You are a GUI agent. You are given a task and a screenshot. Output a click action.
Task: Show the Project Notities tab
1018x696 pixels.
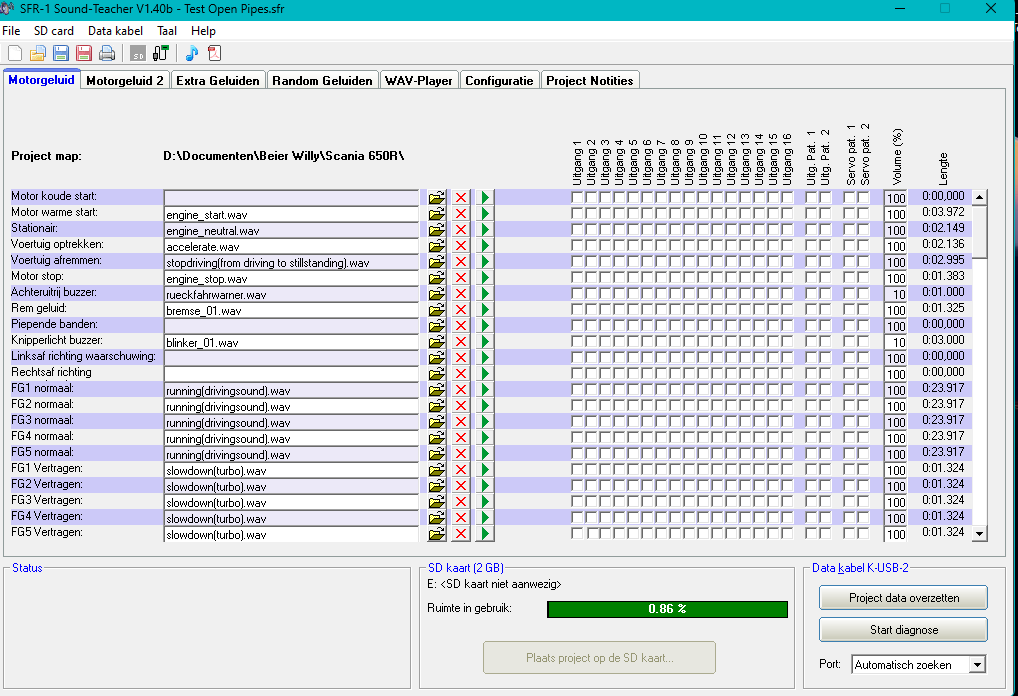click(x=590, y=81)
